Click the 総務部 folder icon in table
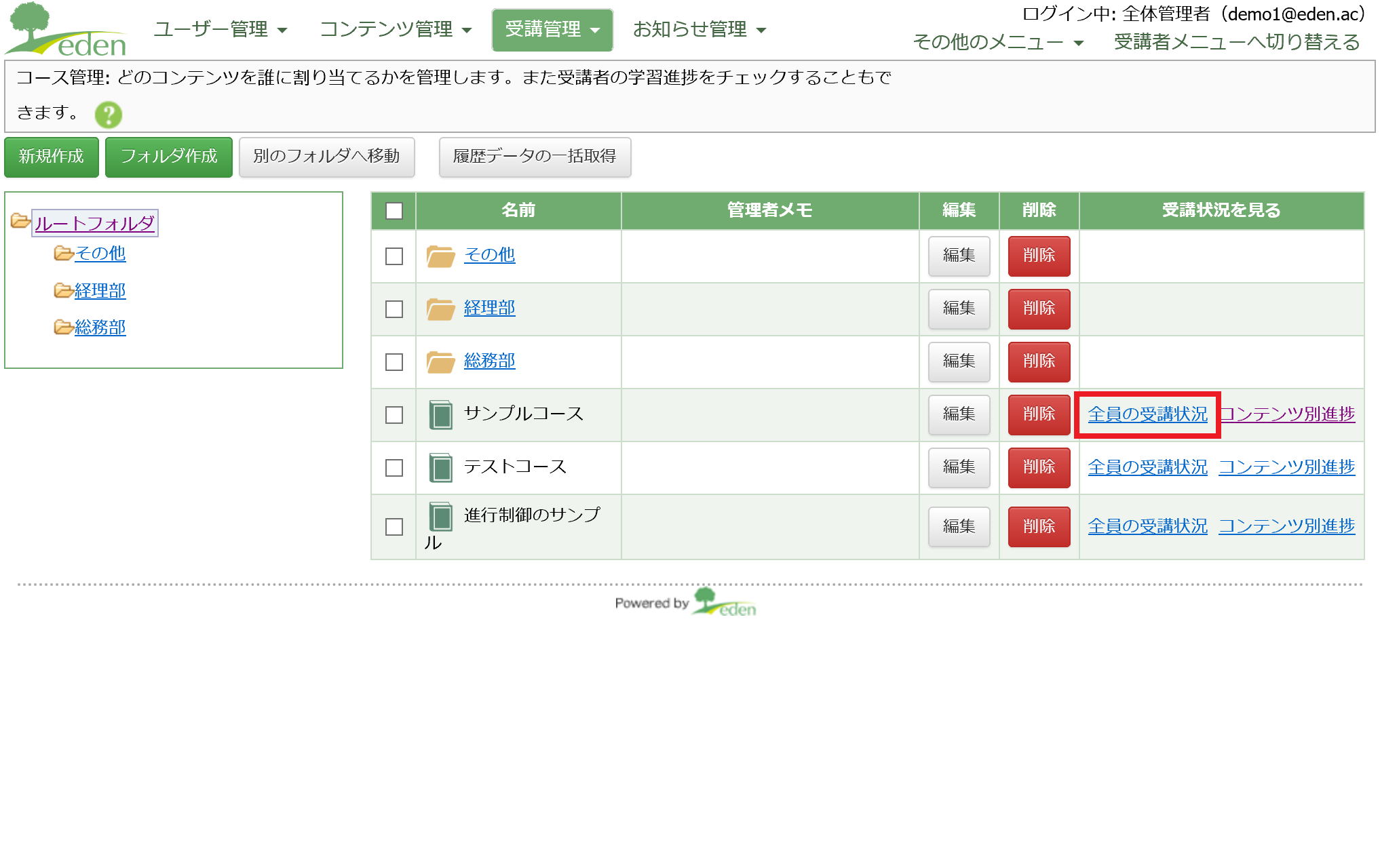Viewport: 1380px width, 868px height. coord(440,361)
